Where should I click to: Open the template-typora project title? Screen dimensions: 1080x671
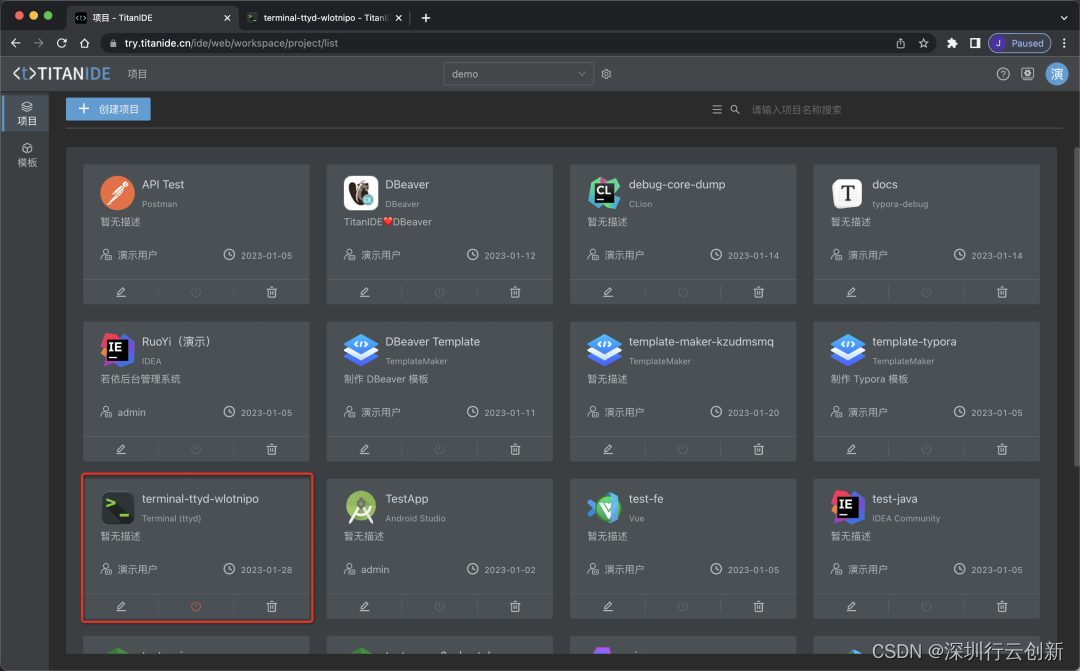(914, 342)
